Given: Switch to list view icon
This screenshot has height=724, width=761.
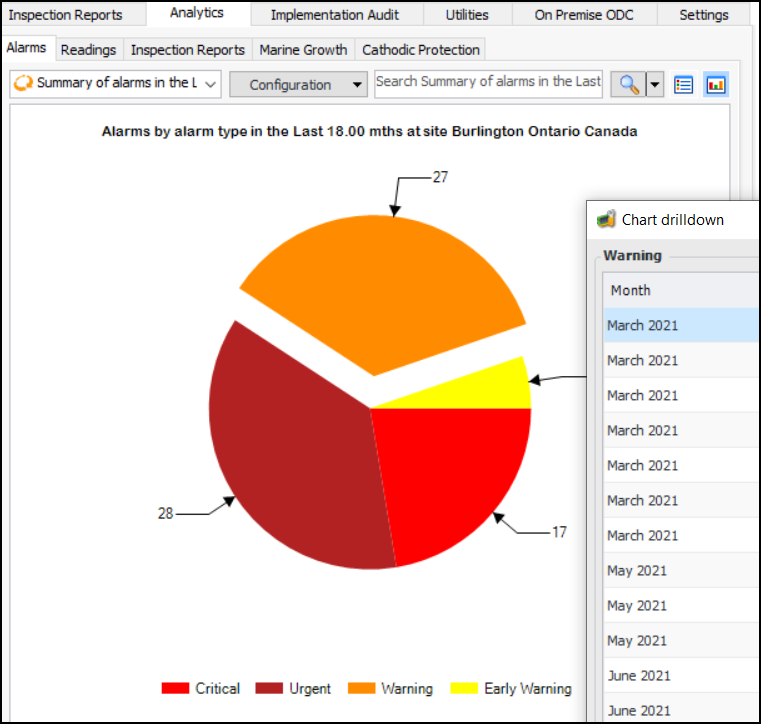Looking at the screenshot, I should (x=683, y=85).
